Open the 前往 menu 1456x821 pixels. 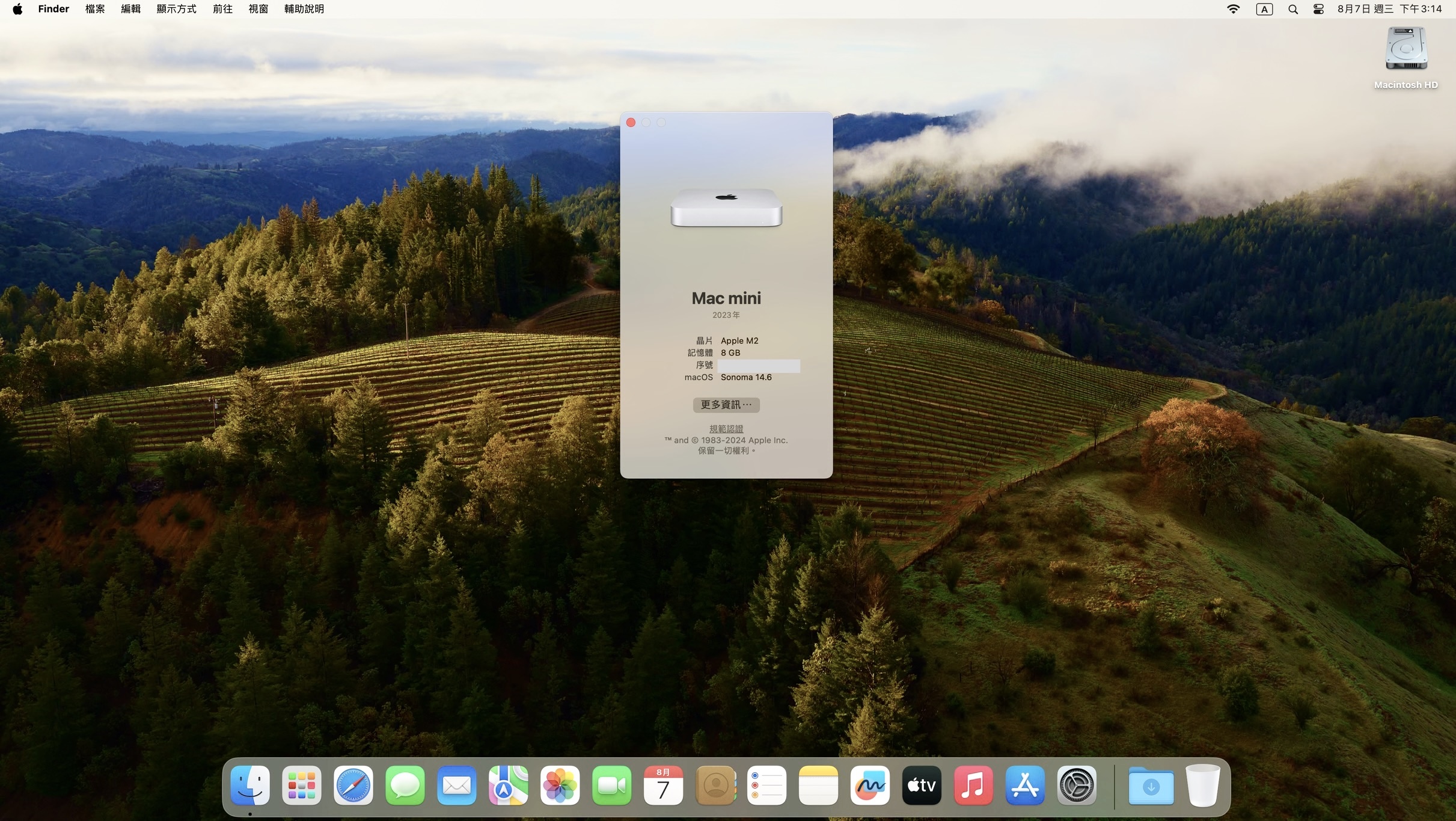tap(222, 9)
